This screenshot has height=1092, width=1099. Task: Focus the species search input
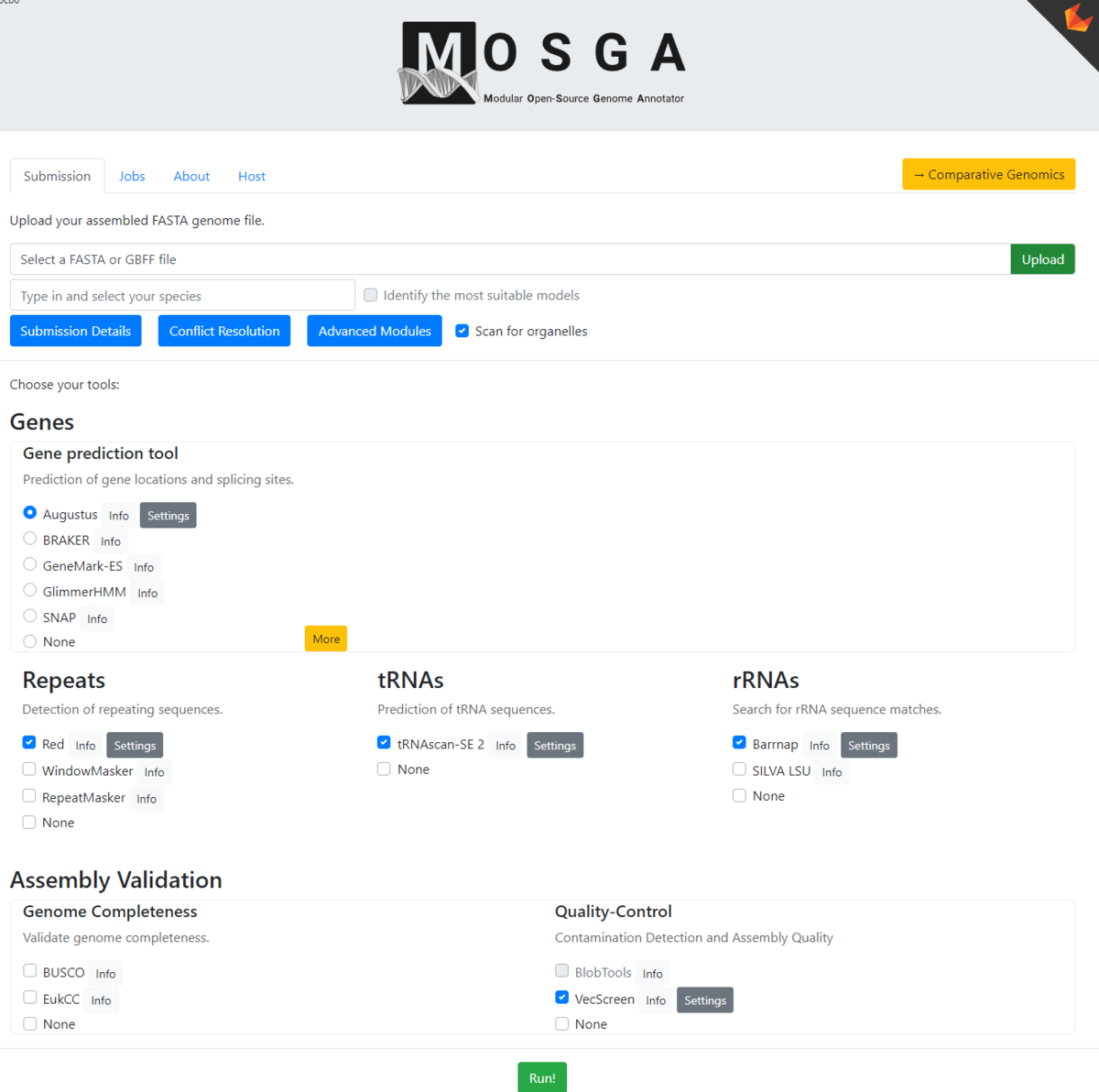(182, 295)
